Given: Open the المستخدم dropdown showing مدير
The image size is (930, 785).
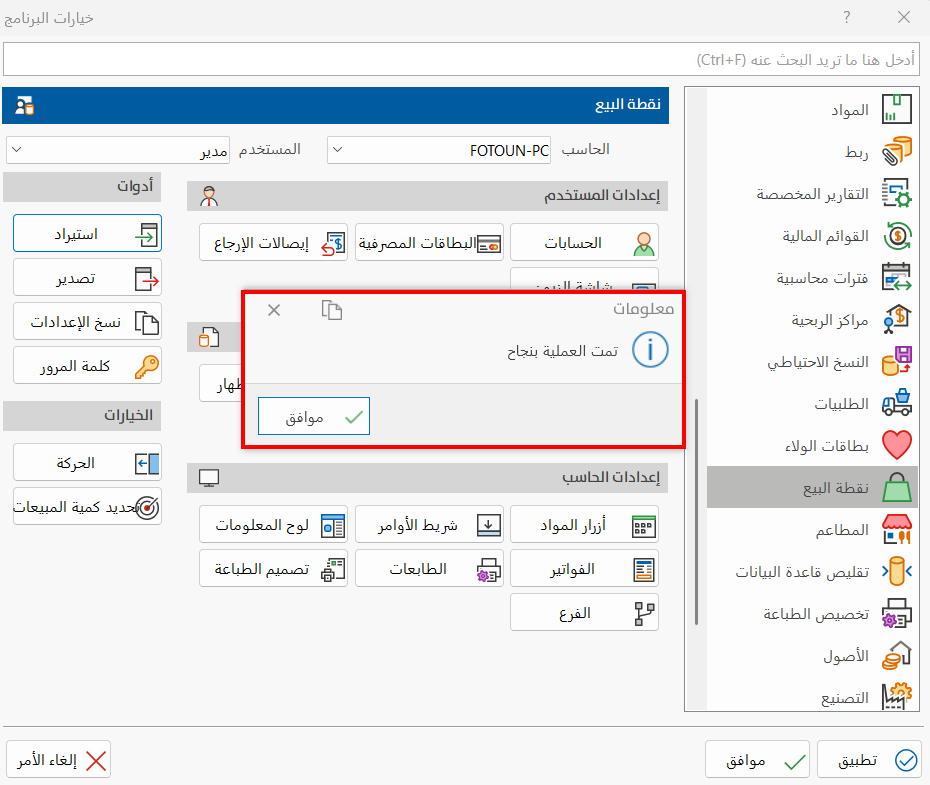Looking at the screenshot, I should click(x=117, y=148).
